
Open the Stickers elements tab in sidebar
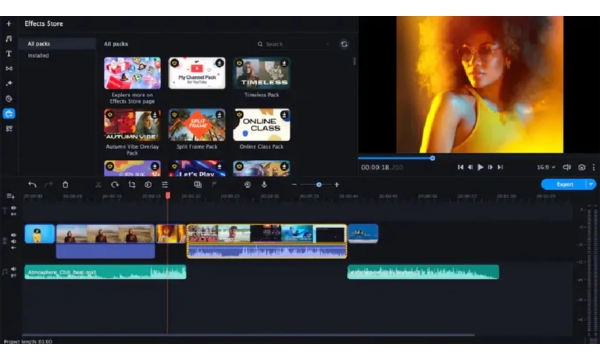click(x=9, y=99)
